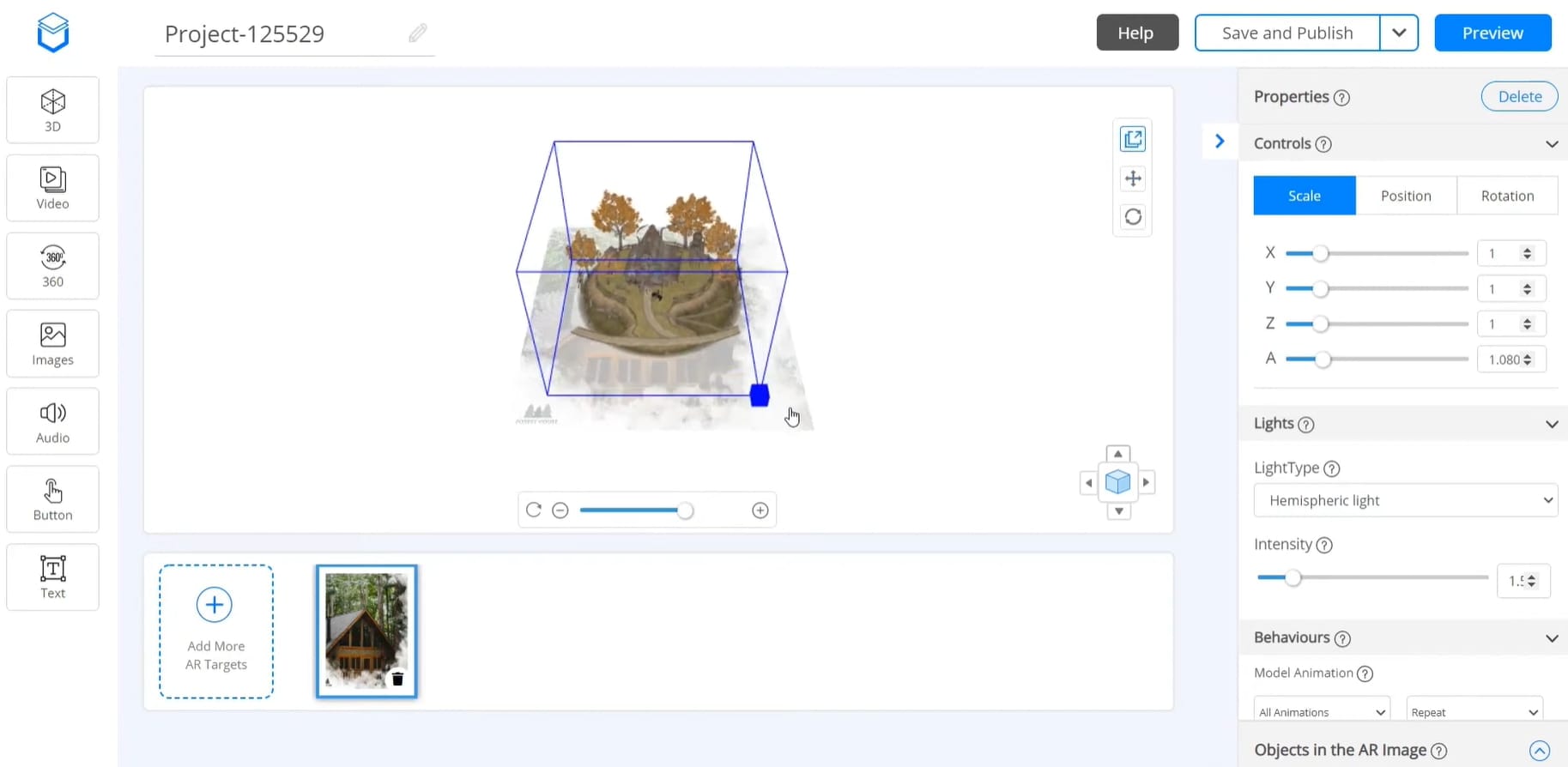Collapse the Lights section
The height and width of the screenshot is (767, 1568).
1552,424
